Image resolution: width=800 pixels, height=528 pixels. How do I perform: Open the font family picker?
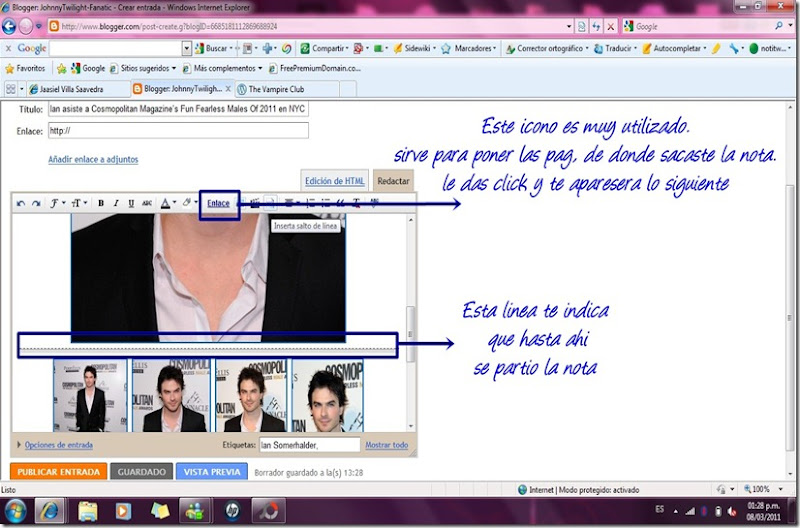(x=56, y=203)
